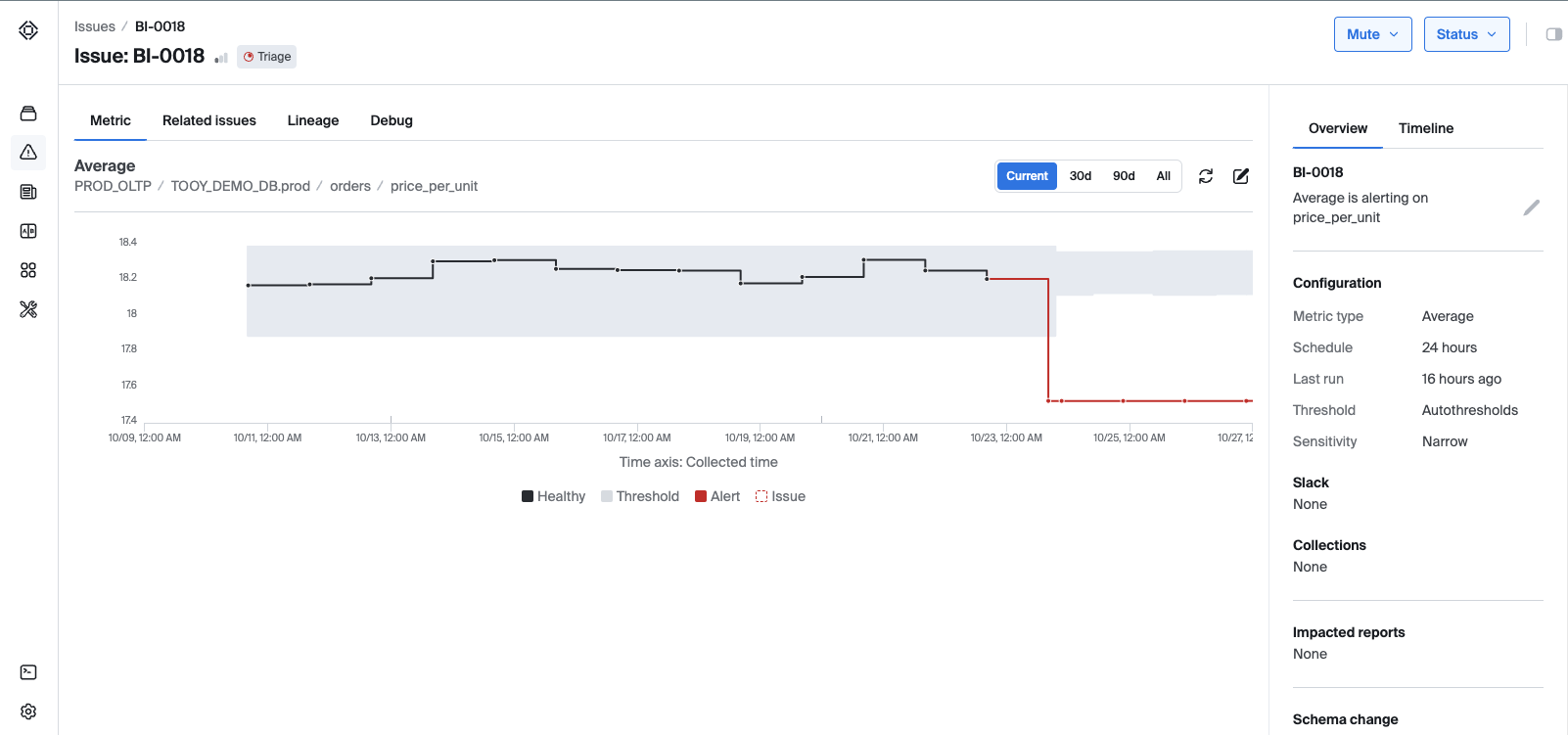Open the issues warning triangle icon
Viewport: 1568px width, 735px height.
click(x=28, y=152)
